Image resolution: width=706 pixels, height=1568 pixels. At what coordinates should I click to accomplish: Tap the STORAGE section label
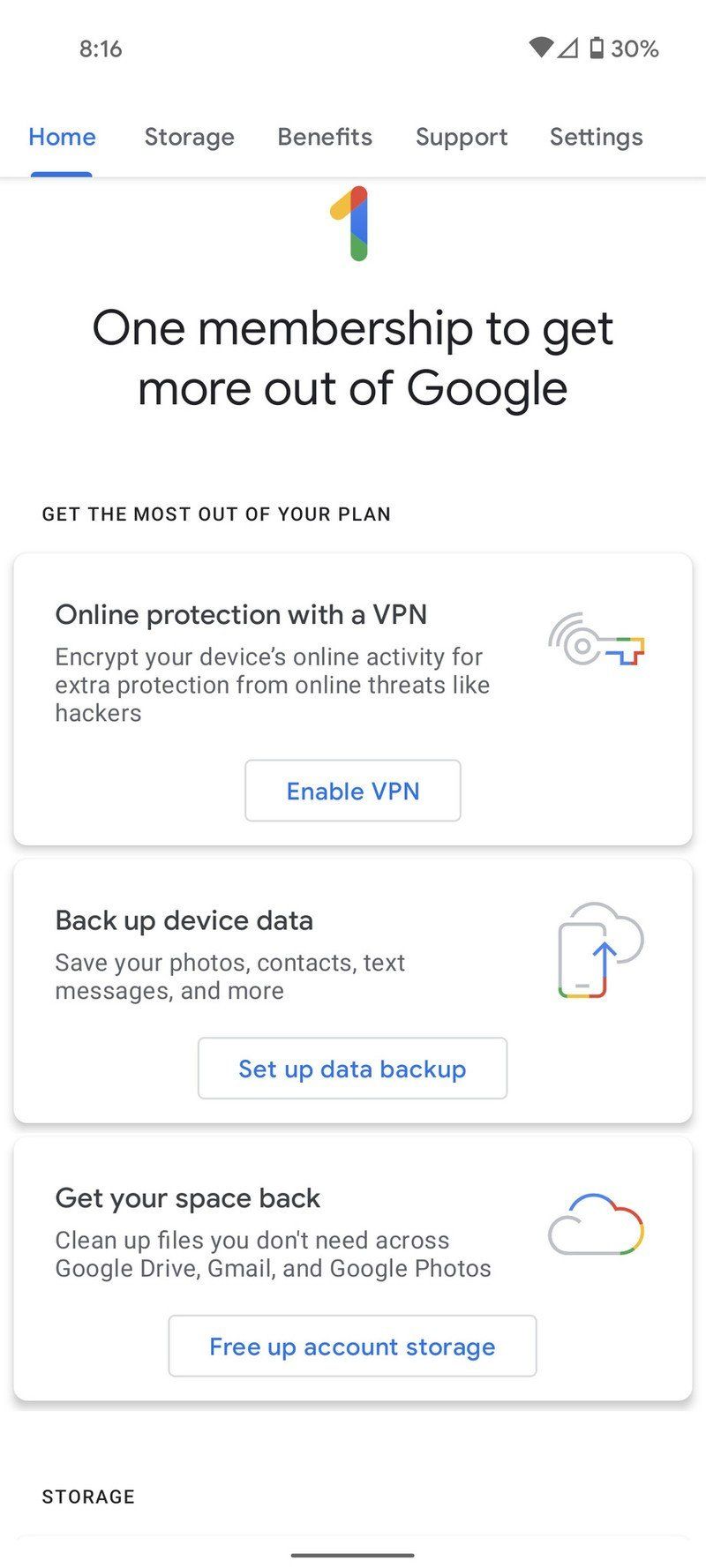pos(87,1497)
